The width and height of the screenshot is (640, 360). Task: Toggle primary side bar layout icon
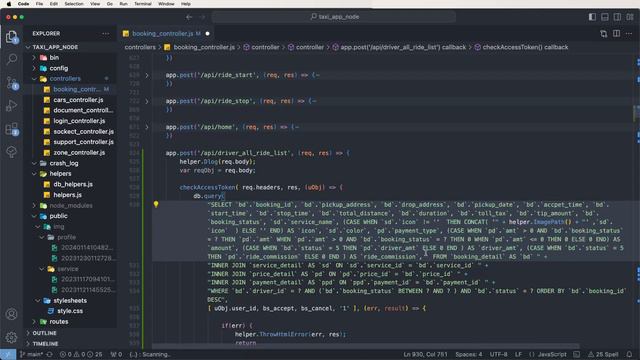point(592,17)
